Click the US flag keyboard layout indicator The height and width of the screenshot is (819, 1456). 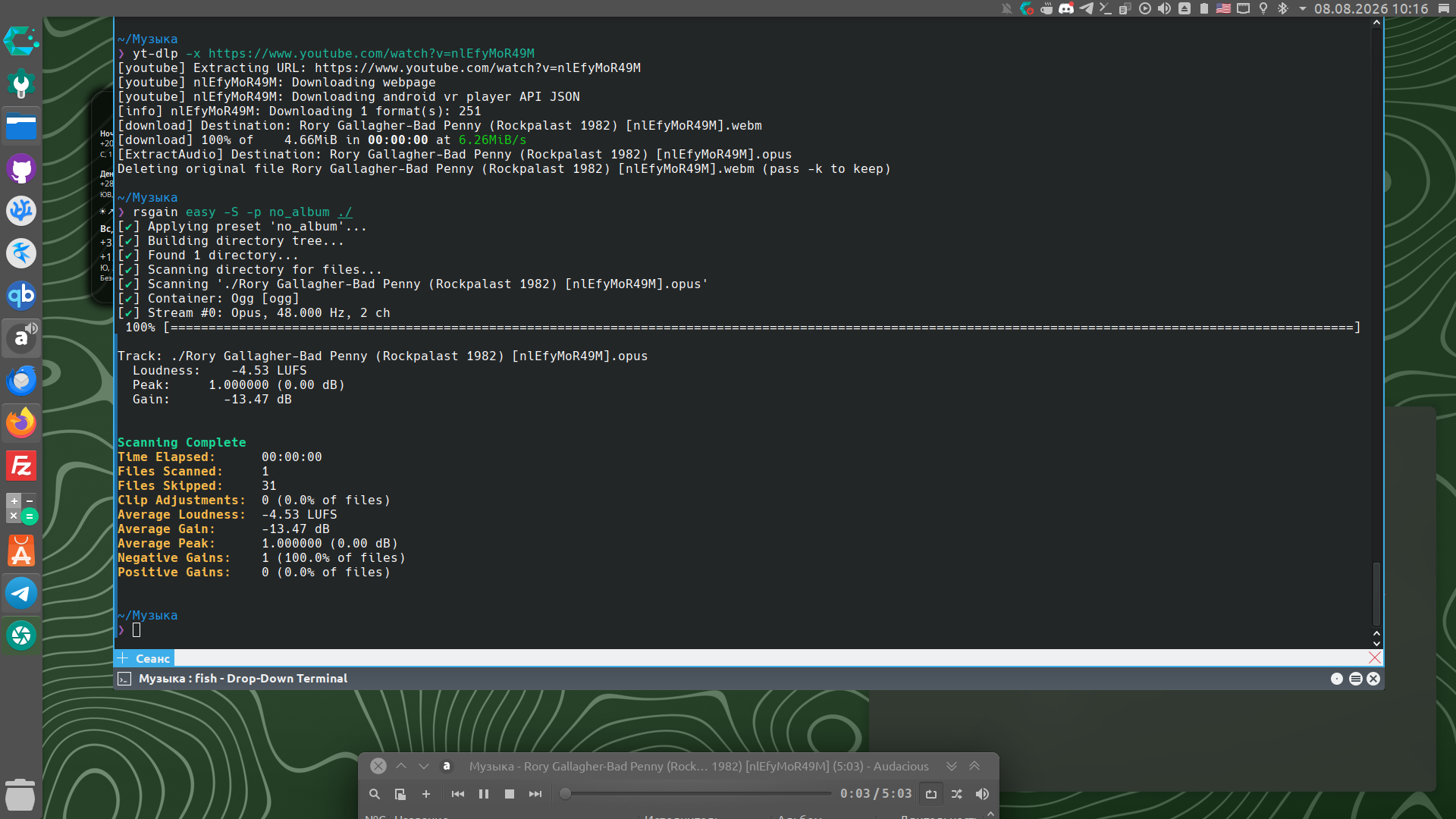coord(1224,8)
